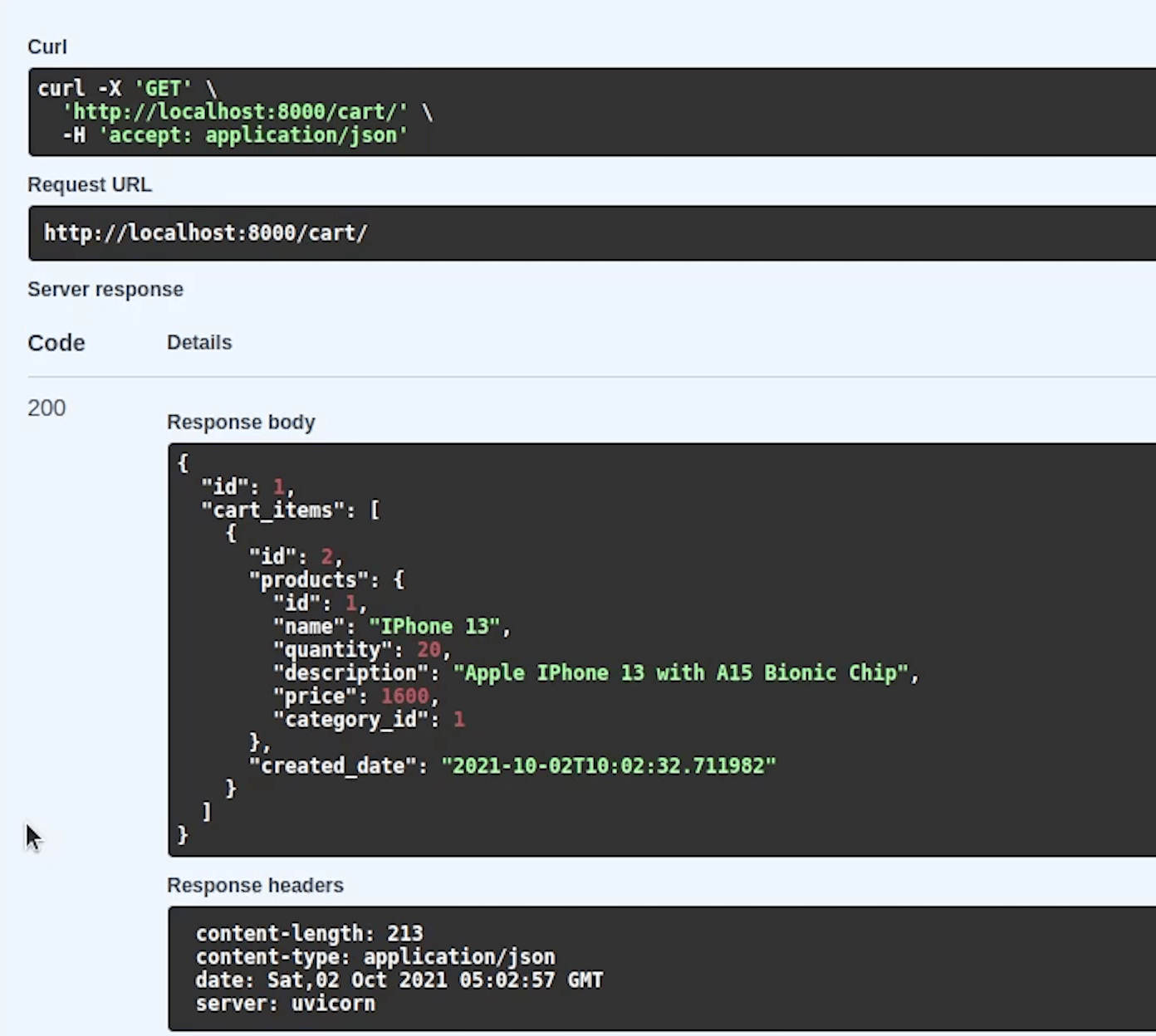Click the accept application/json header line
The width and height of the screenshot is (1156, 1036).
tap(235, 135)
